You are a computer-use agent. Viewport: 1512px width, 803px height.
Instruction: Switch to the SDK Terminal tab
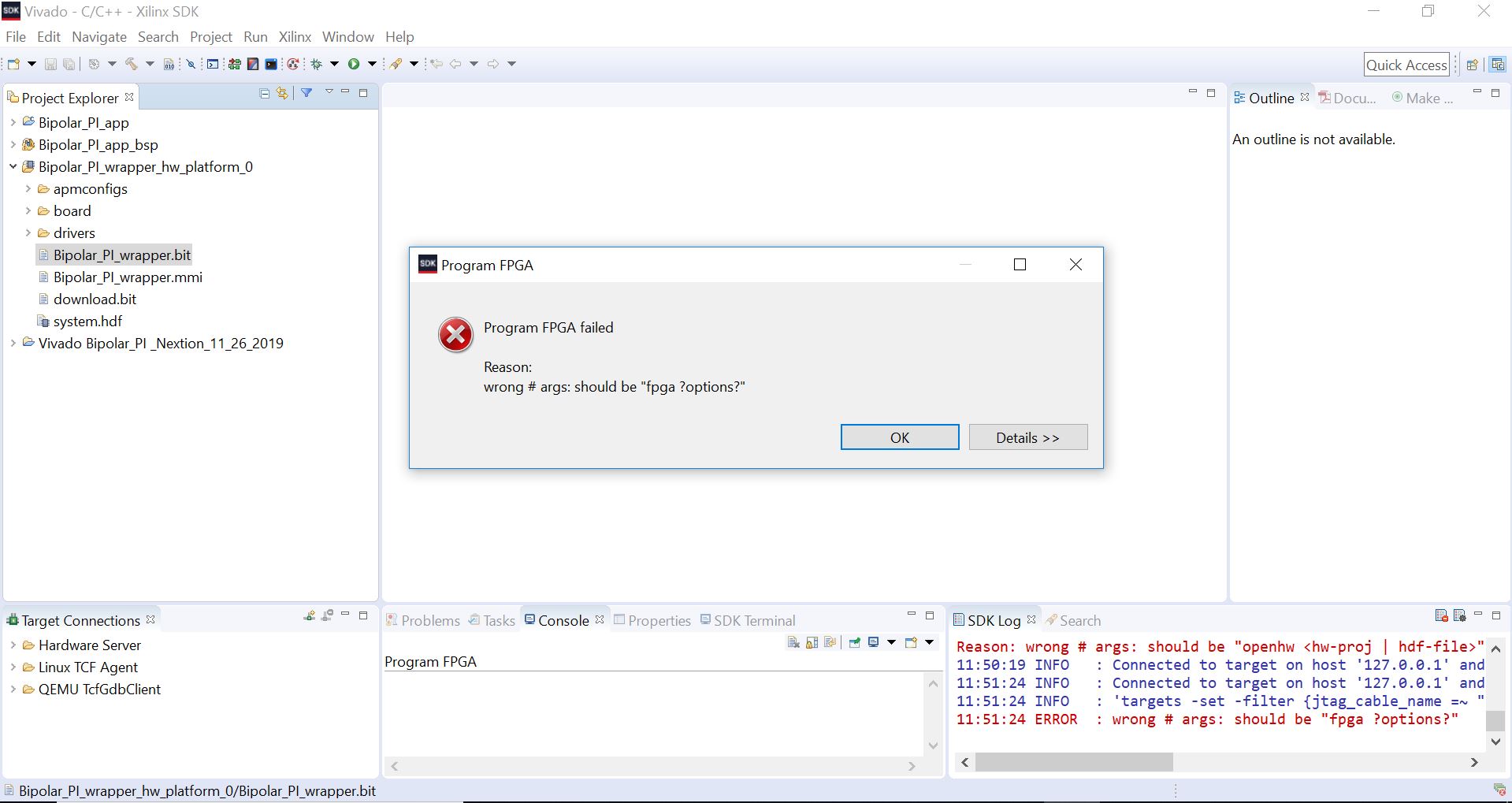click(748, 620)
